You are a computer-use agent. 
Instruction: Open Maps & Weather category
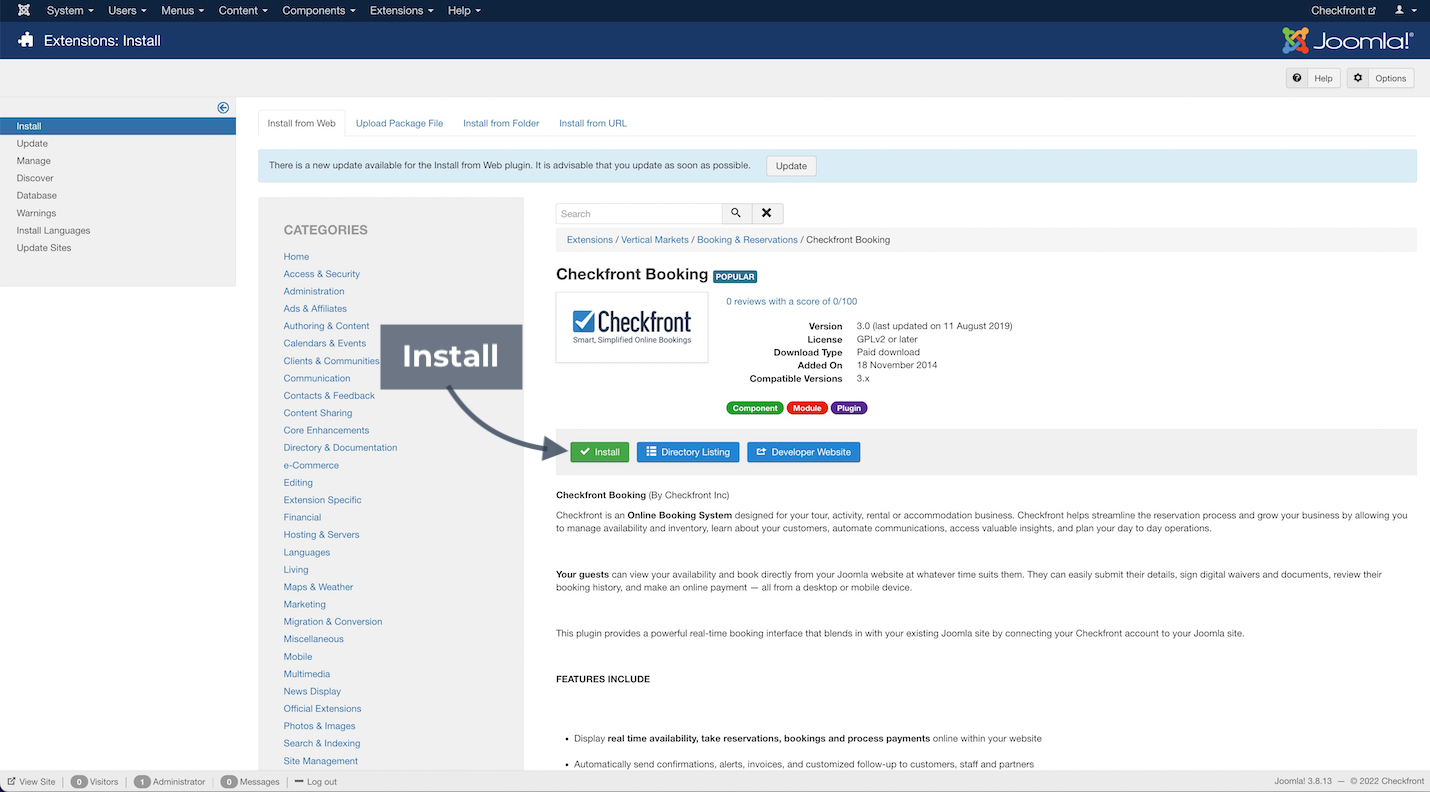click(x=318, y=587)
